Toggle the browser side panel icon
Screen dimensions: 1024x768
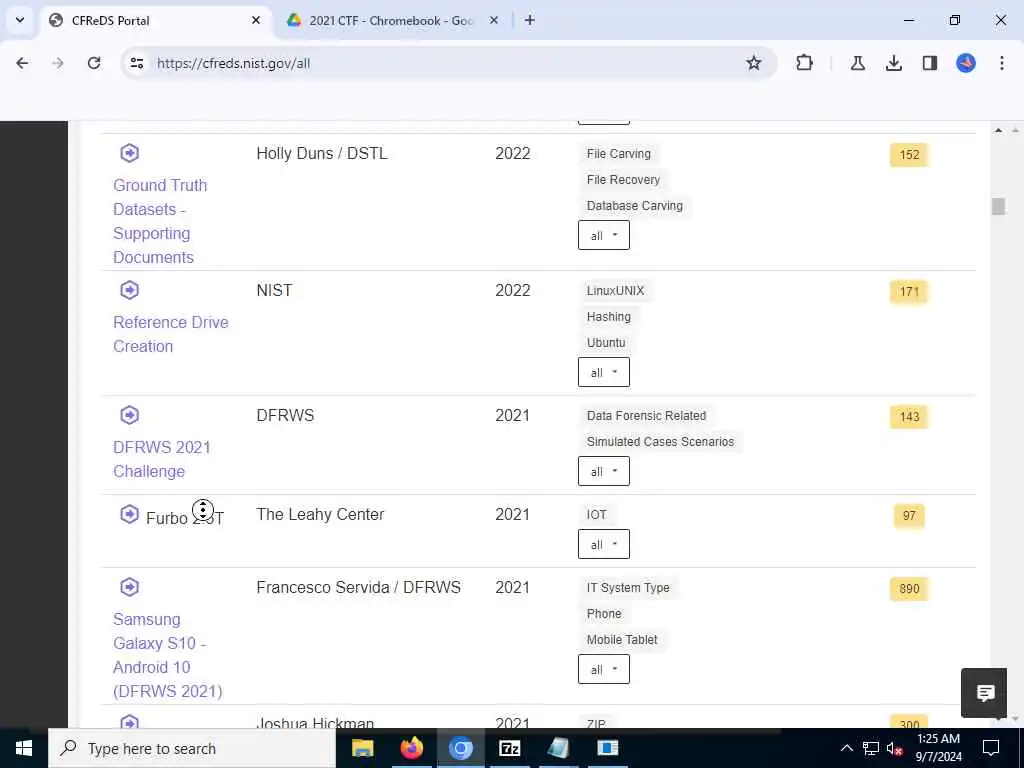coord(930,63)
